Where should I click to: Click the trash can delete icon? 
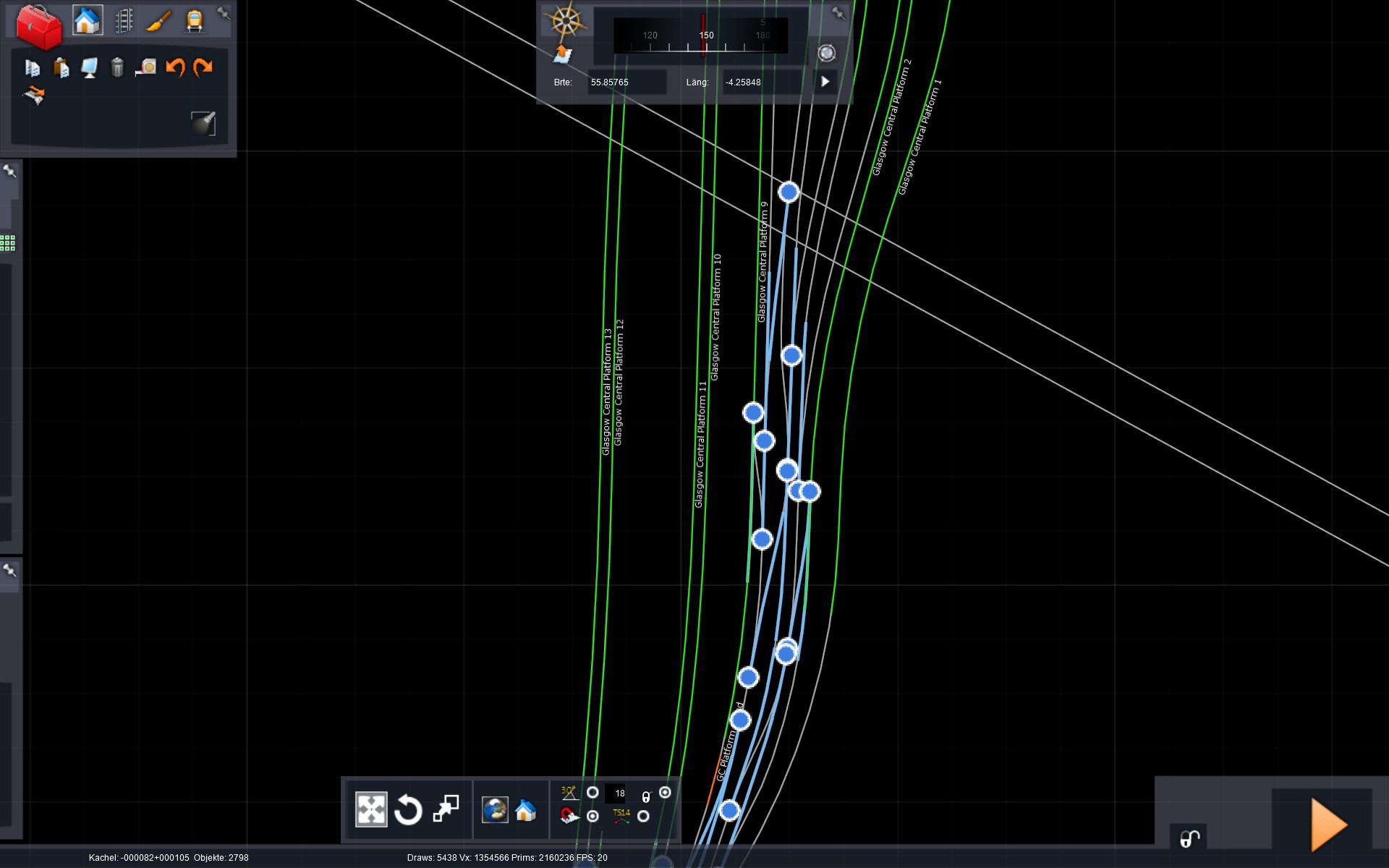point(117,68)
